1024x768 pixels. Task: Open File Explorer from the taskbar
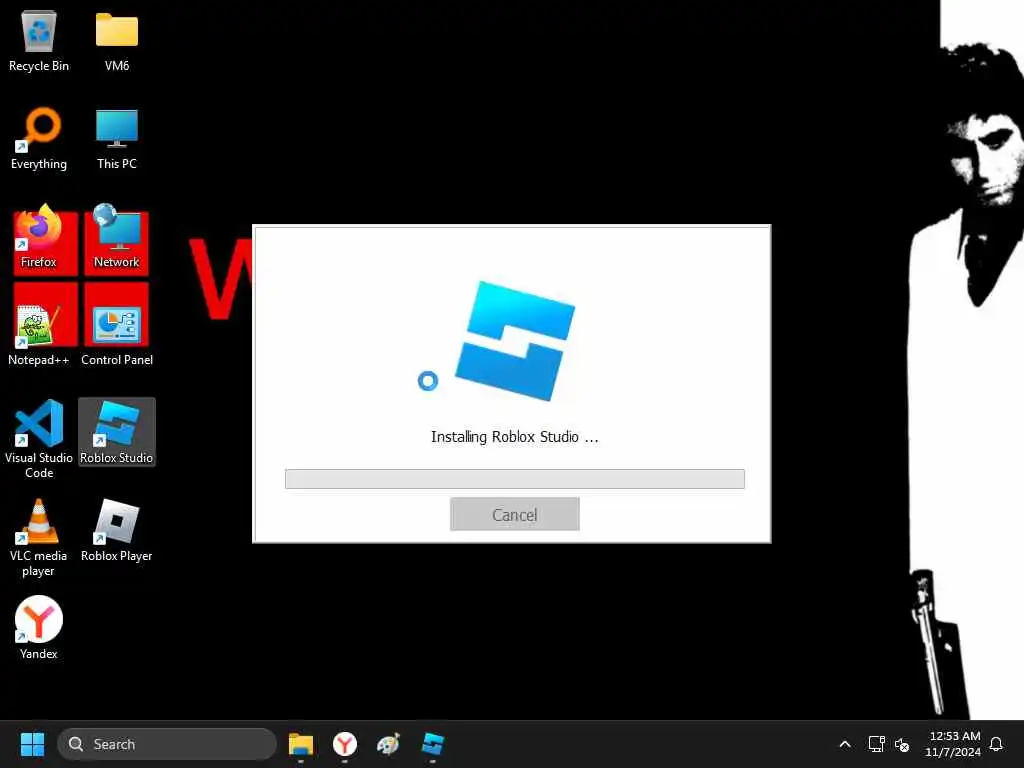point(301,744)
